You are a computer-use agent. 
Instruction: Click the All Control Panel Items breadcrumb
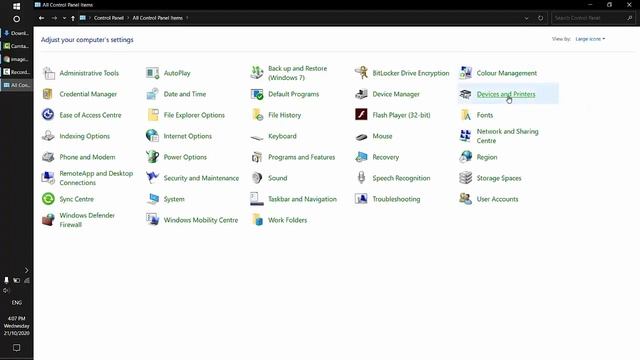pos(158,18)
